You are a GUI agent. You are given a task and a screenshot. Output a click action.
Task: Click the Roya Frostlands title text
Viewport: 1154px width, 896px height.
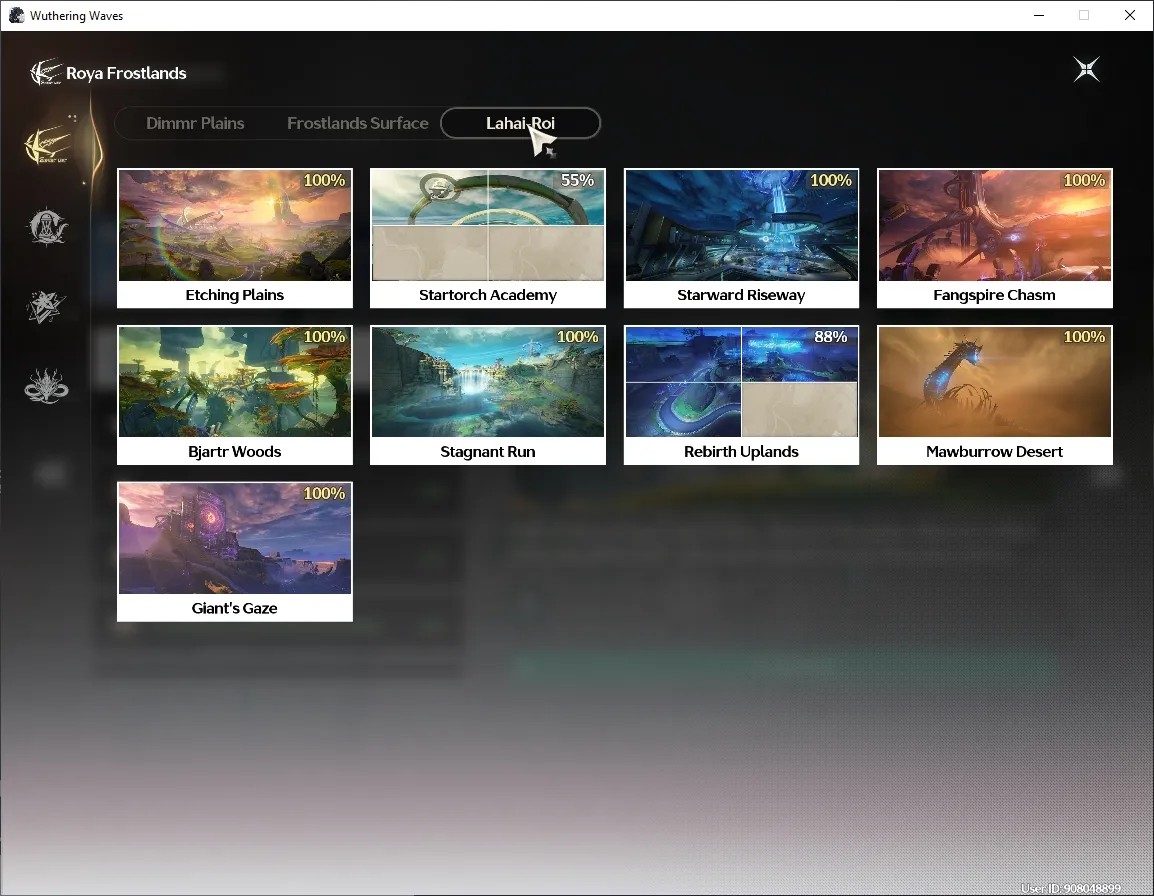tap(126, 73)
